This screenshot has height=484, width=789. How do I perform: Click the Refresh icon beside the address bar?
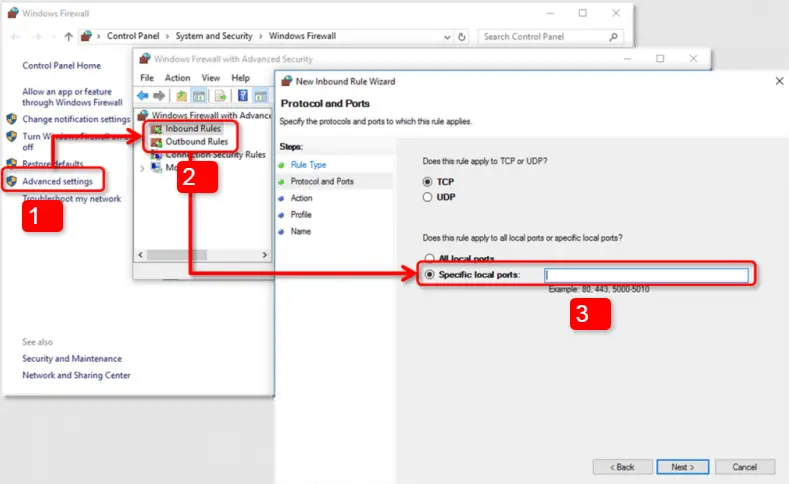click(x=461, y=37)
